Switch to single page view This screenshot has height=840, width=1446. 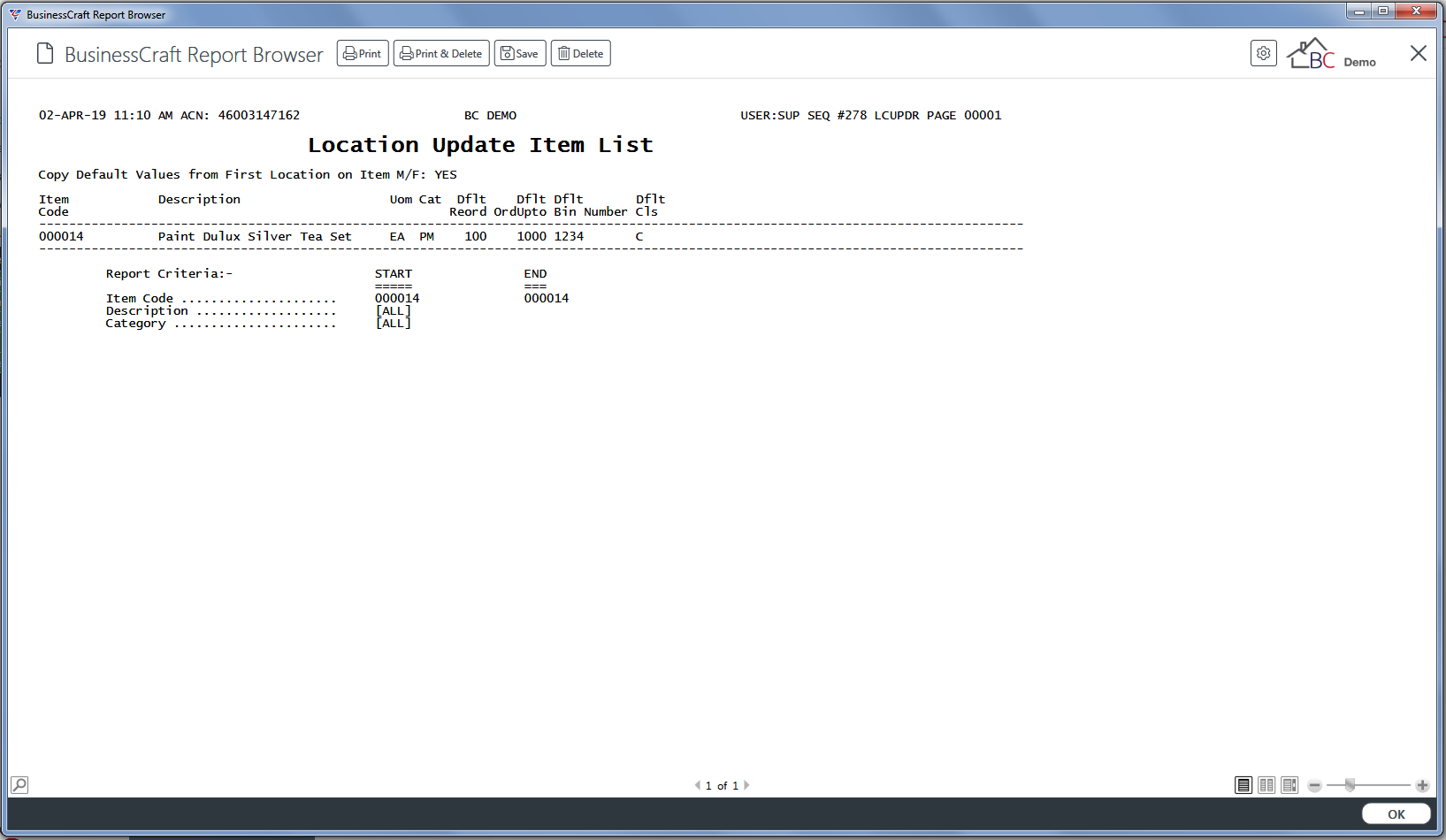tap(1243, 785)
